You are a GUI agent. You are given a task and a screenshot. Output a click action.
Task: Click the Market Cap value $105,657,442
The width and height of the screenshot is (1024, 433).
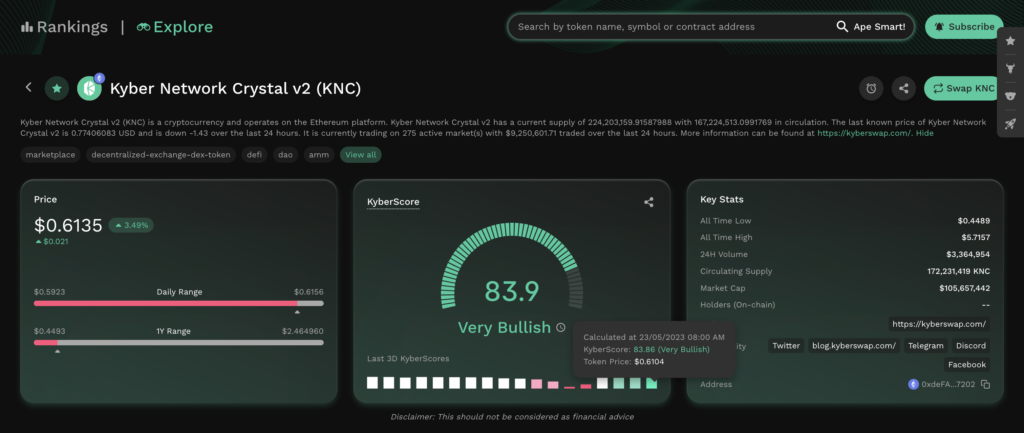point(965,288)
